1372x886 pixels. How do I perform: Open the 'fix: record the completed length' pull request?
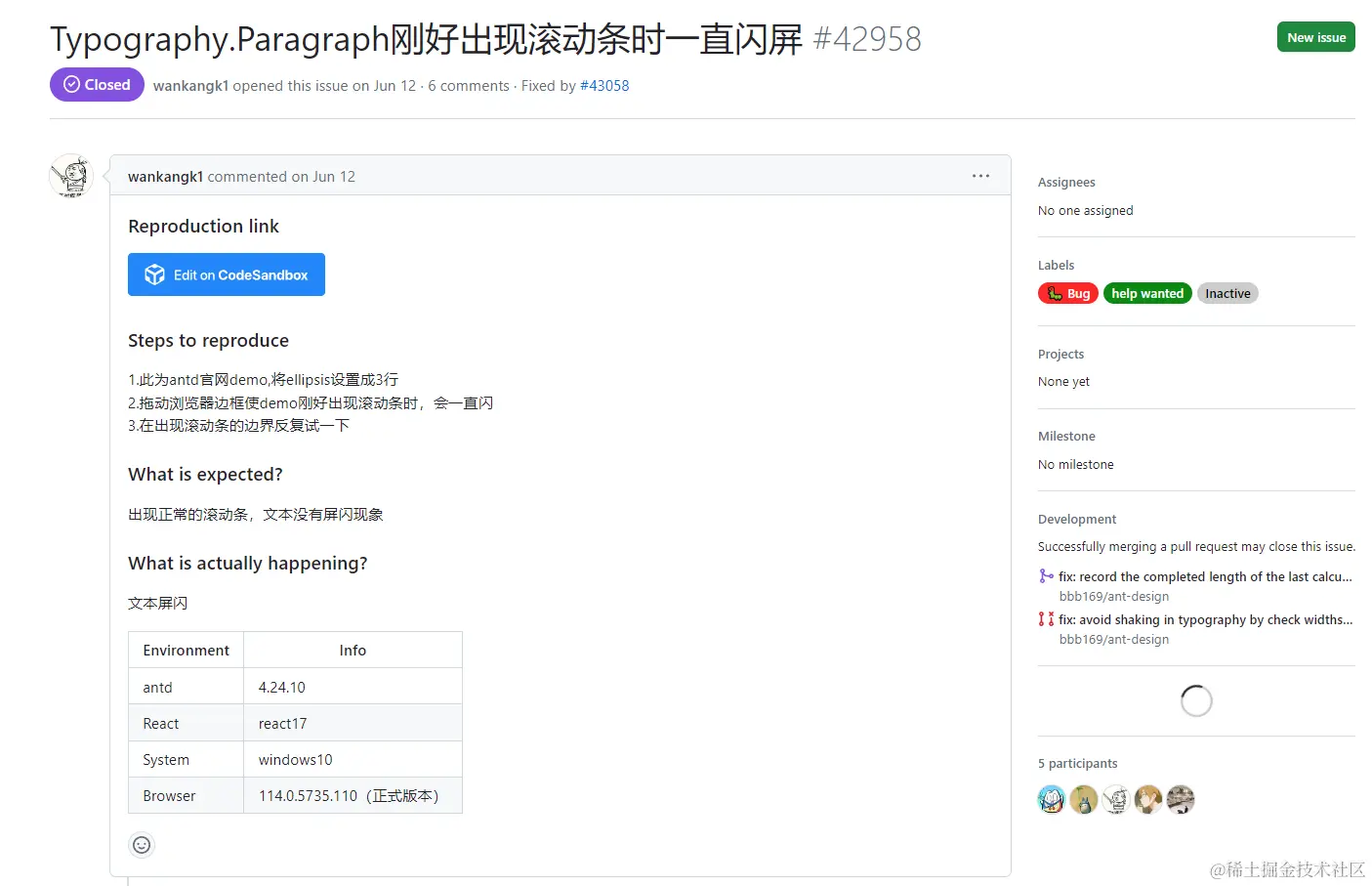[x=1205, y=576]
